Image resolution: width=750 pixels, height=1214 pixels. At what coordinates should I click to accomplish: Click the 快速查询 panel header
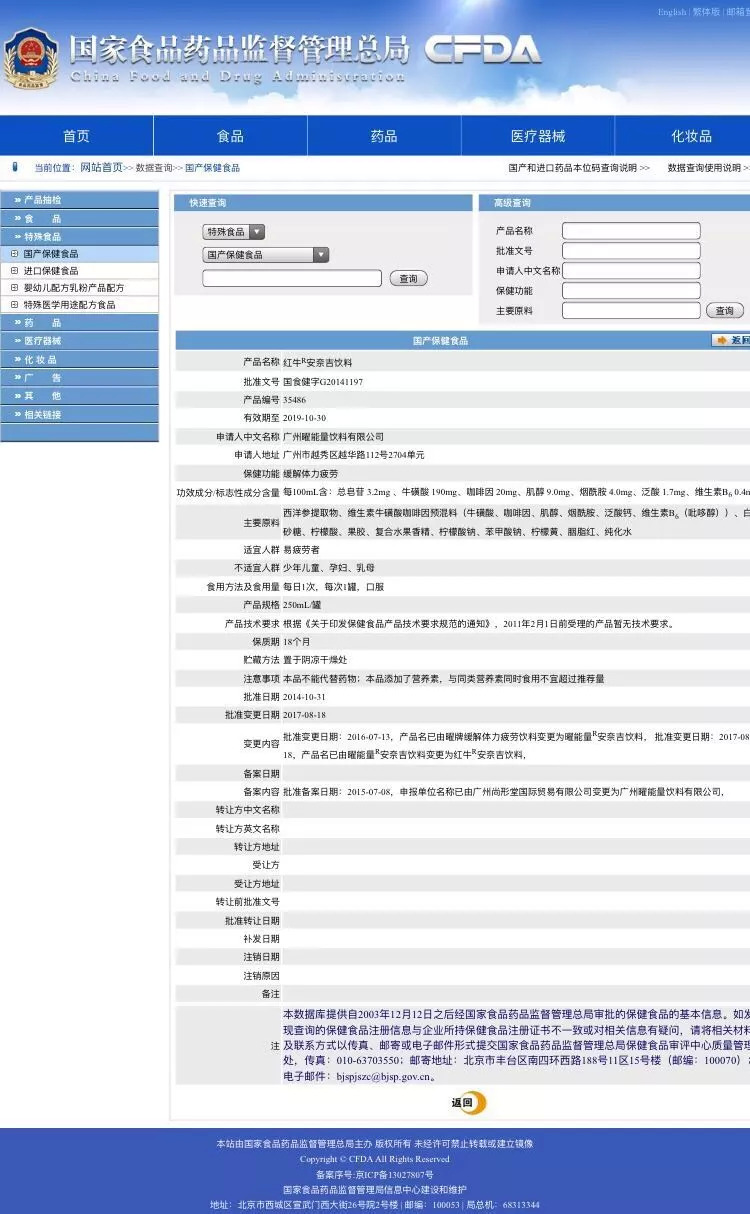click(x=323, y=203)
